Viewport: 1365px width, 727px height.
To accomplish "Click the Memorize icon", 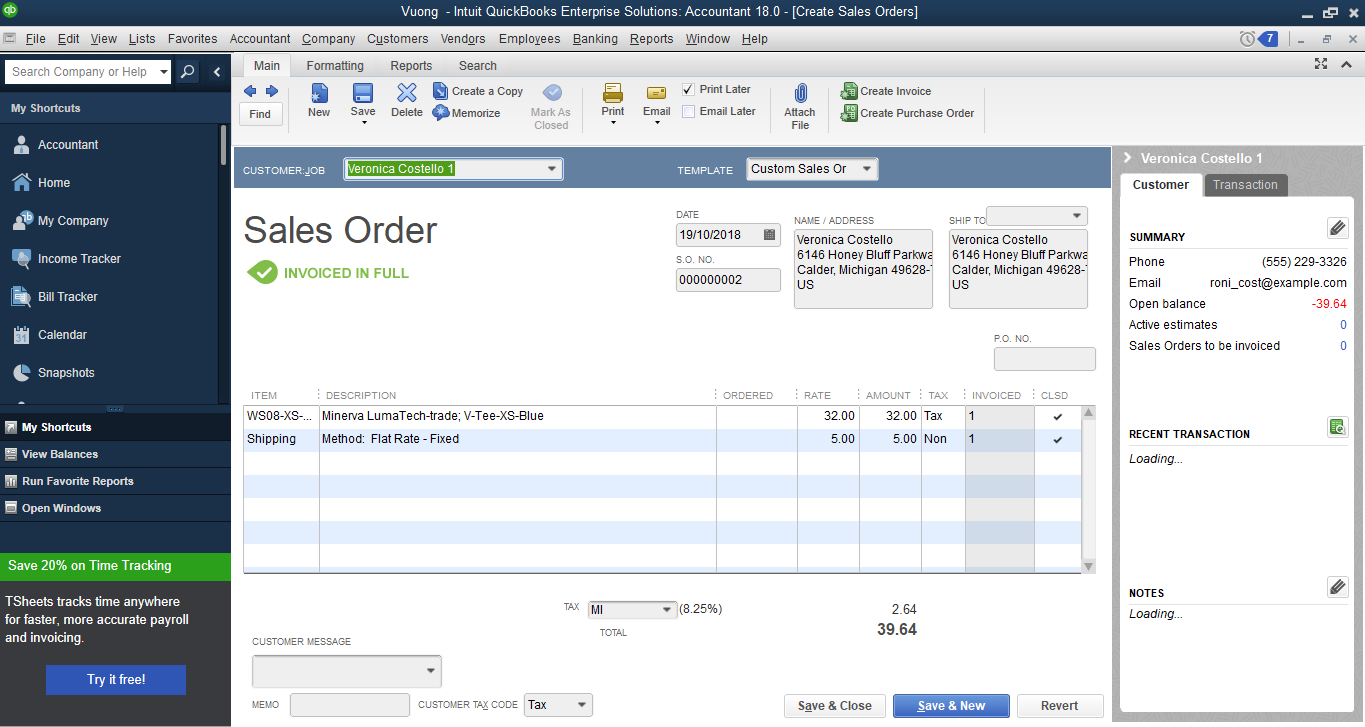I will [441, 113].
